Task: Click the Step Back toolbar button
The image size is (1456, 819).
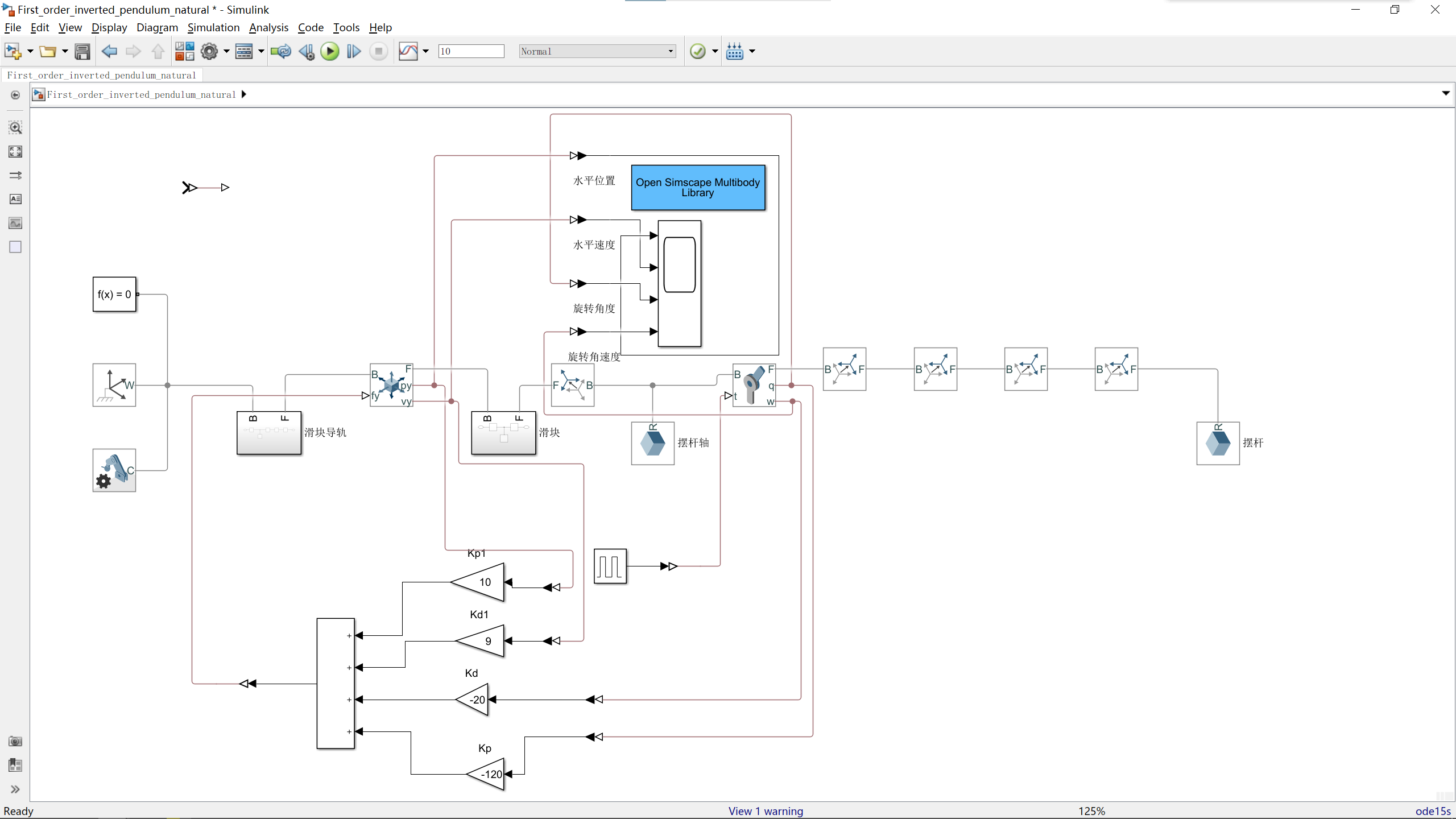Action: pyautogui.click(x=307, y=51)
